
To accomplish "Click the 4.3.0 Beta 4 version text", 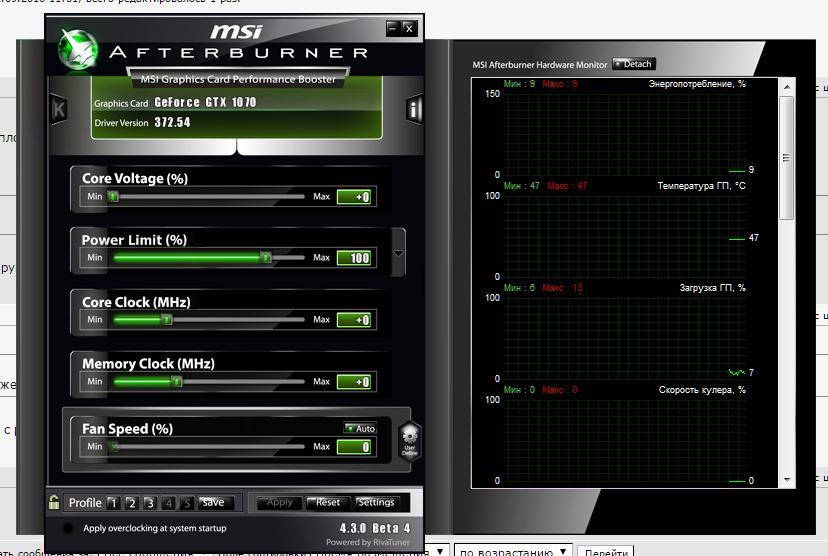I will (375, 528).
